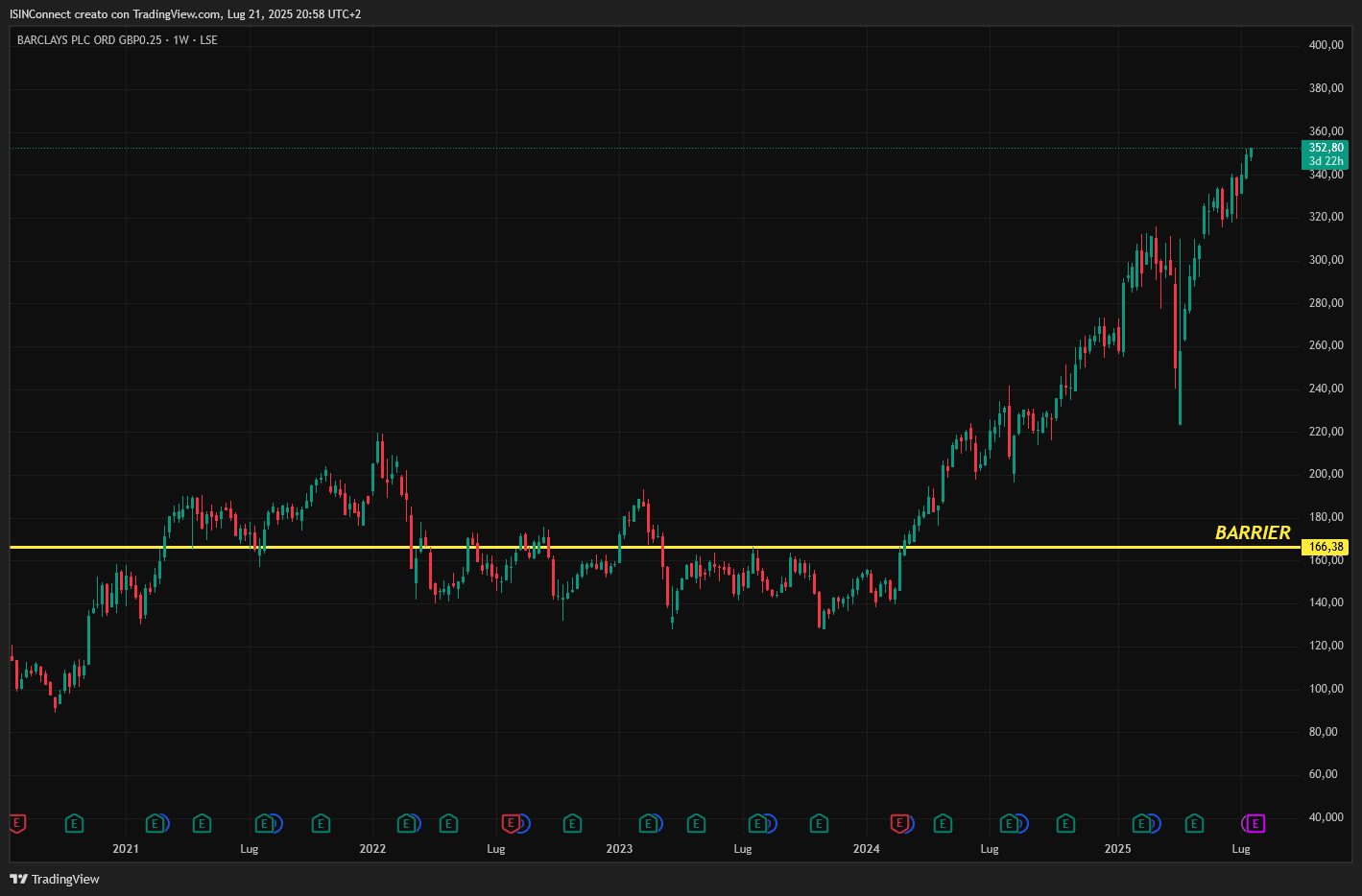Open the earnings marker right after the 2022 label
This screenshot has width=1362, height=896.
point(406,823)
